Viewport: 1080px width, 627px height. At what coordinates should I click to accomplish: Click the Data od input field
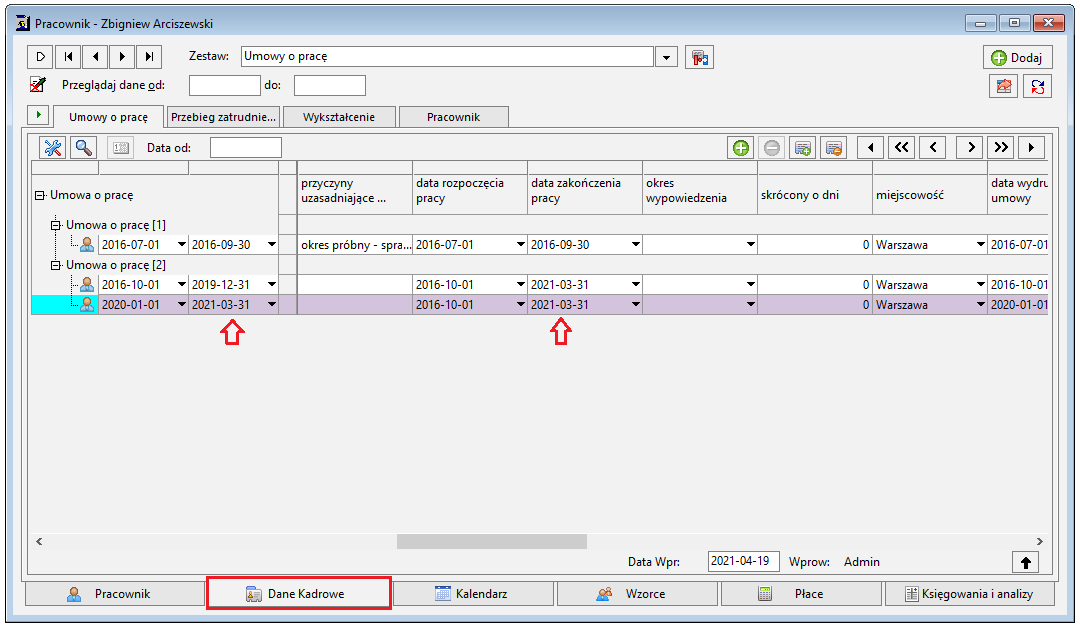click(246, 147)
